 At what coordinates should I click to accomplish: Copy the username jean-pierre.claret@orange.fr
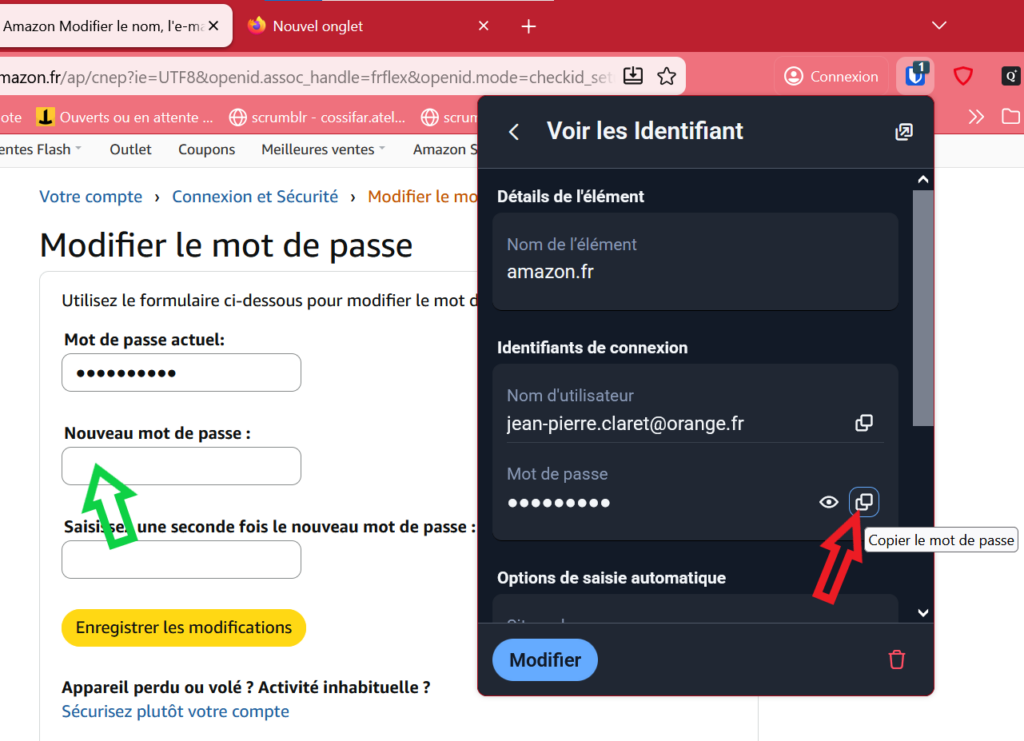pyautogui.click(x=864, y=423)
